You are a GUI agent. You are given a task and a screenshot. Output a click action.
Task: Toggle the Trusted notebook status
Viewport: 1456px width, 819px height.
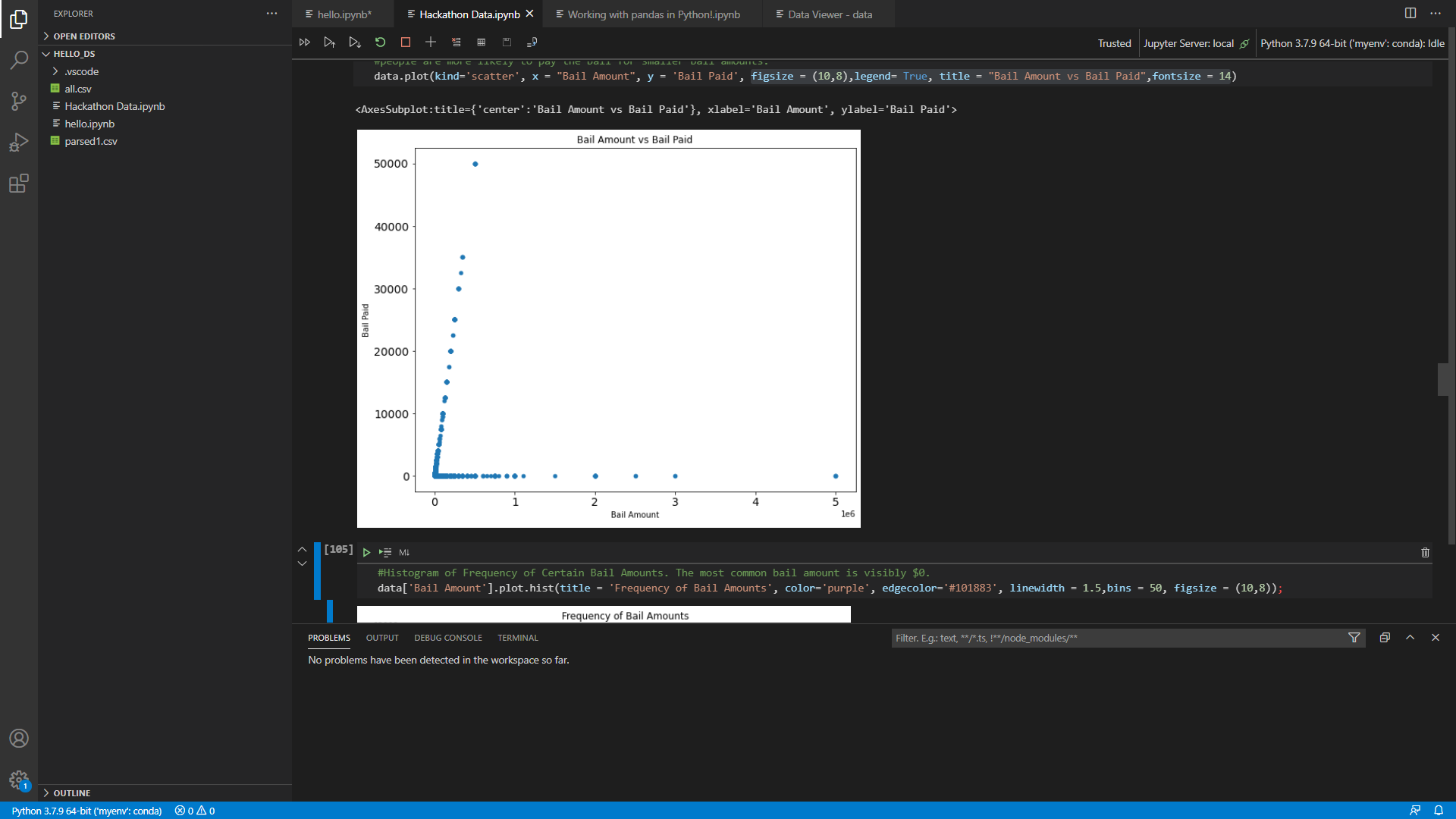click(x=1114, y=43)
